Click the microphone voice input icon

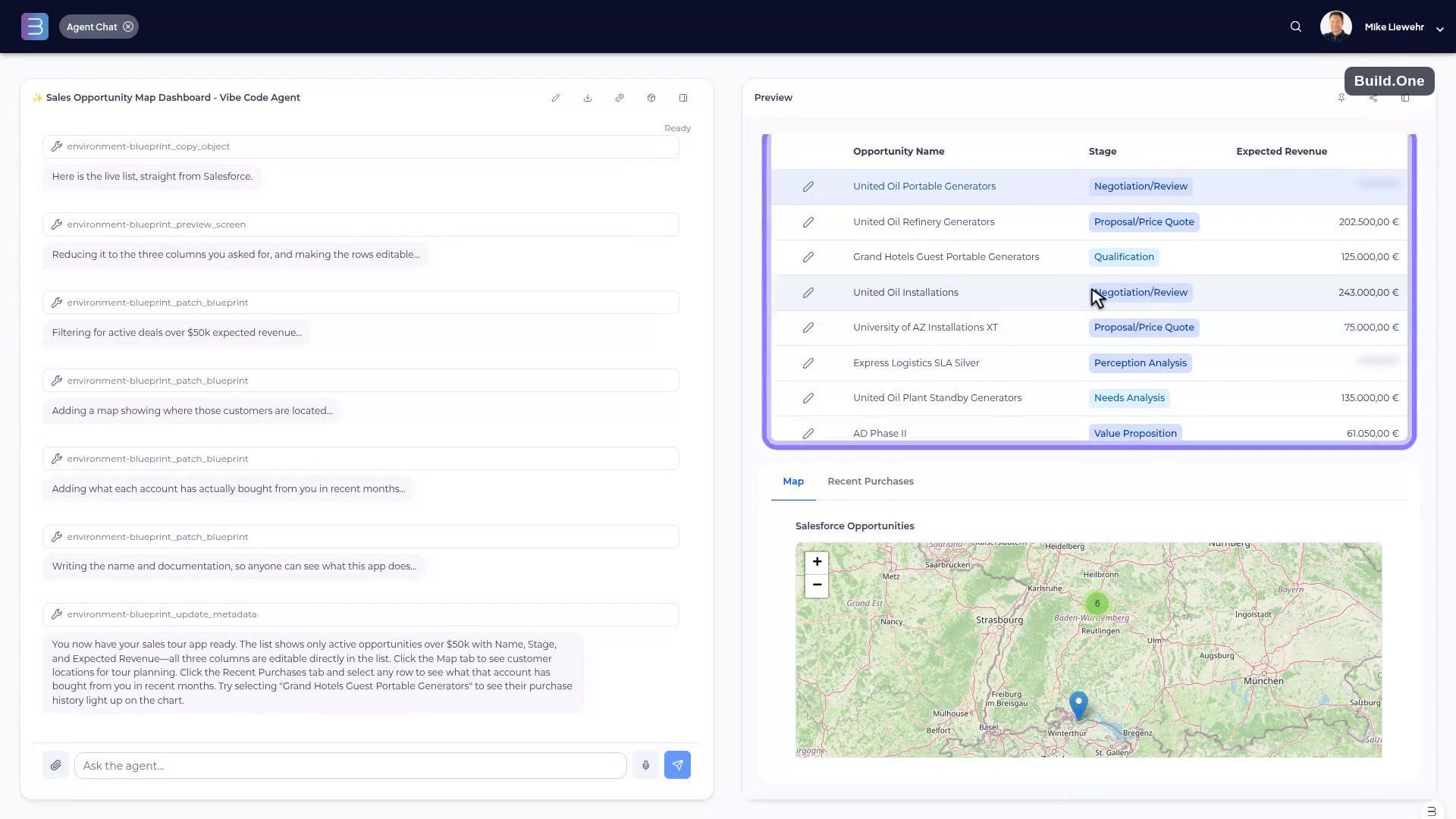pyautogui.click(x=646, y=765)
